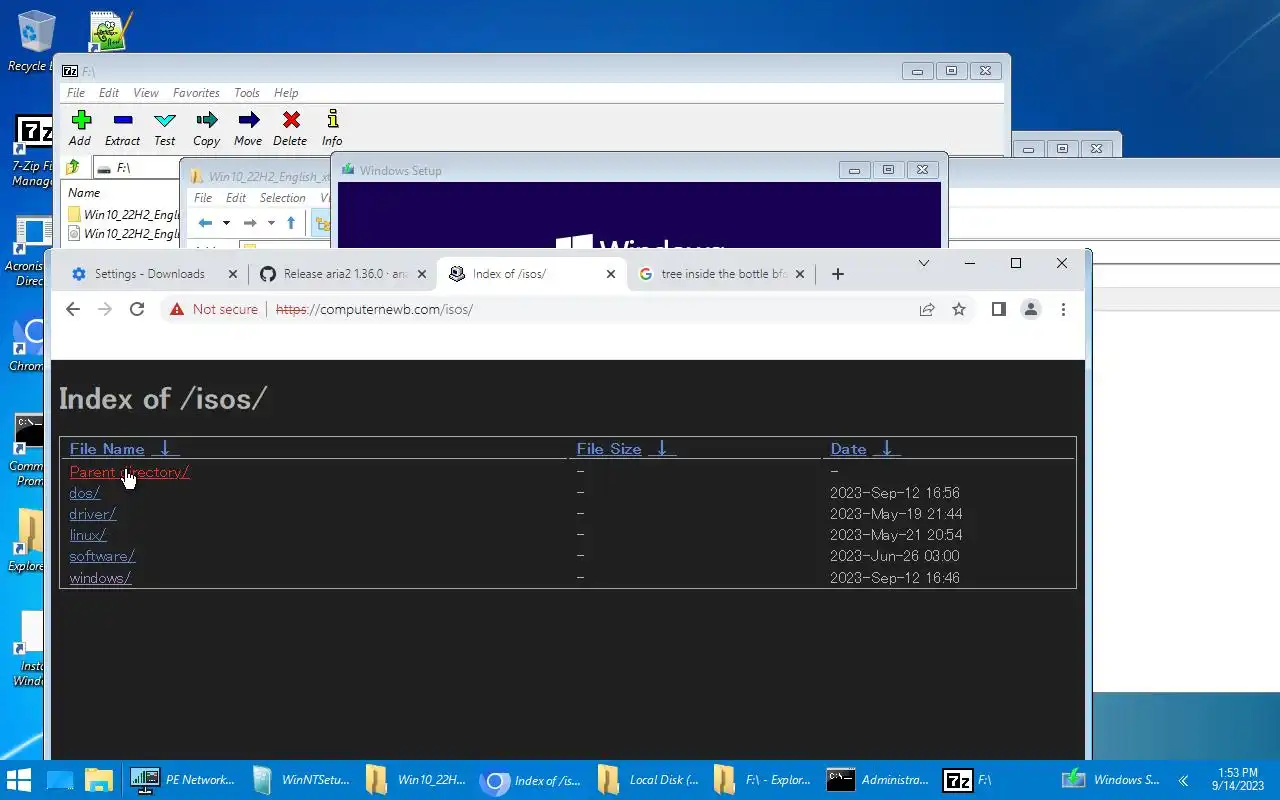Open the back history dropdown in the explorer window
The image size is (1280, 800).
(x=226, y=223)
